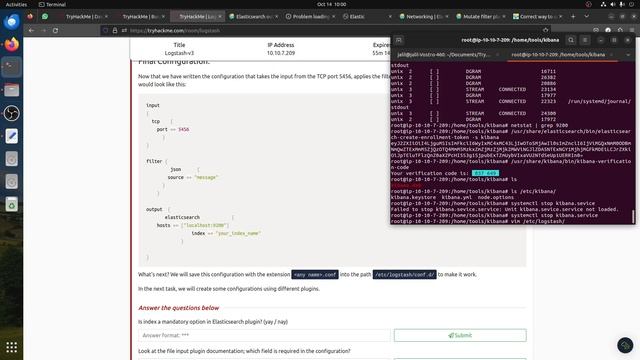
Task: Switch to first TryHackMe tab
Action: coord(84,16)
